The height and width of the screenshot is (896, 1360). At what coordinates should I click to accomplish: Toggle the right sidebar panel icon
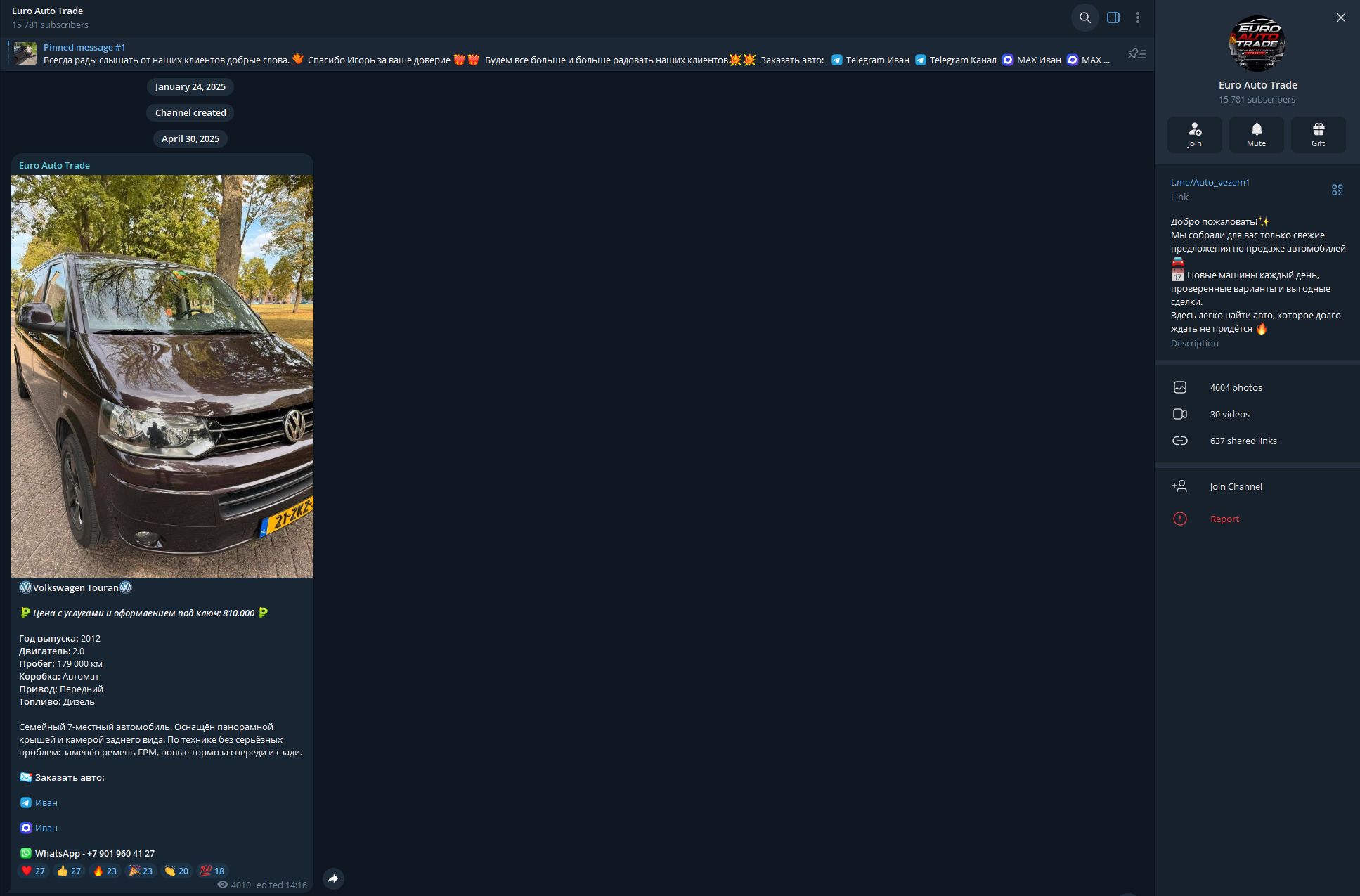click(1113, 18)
